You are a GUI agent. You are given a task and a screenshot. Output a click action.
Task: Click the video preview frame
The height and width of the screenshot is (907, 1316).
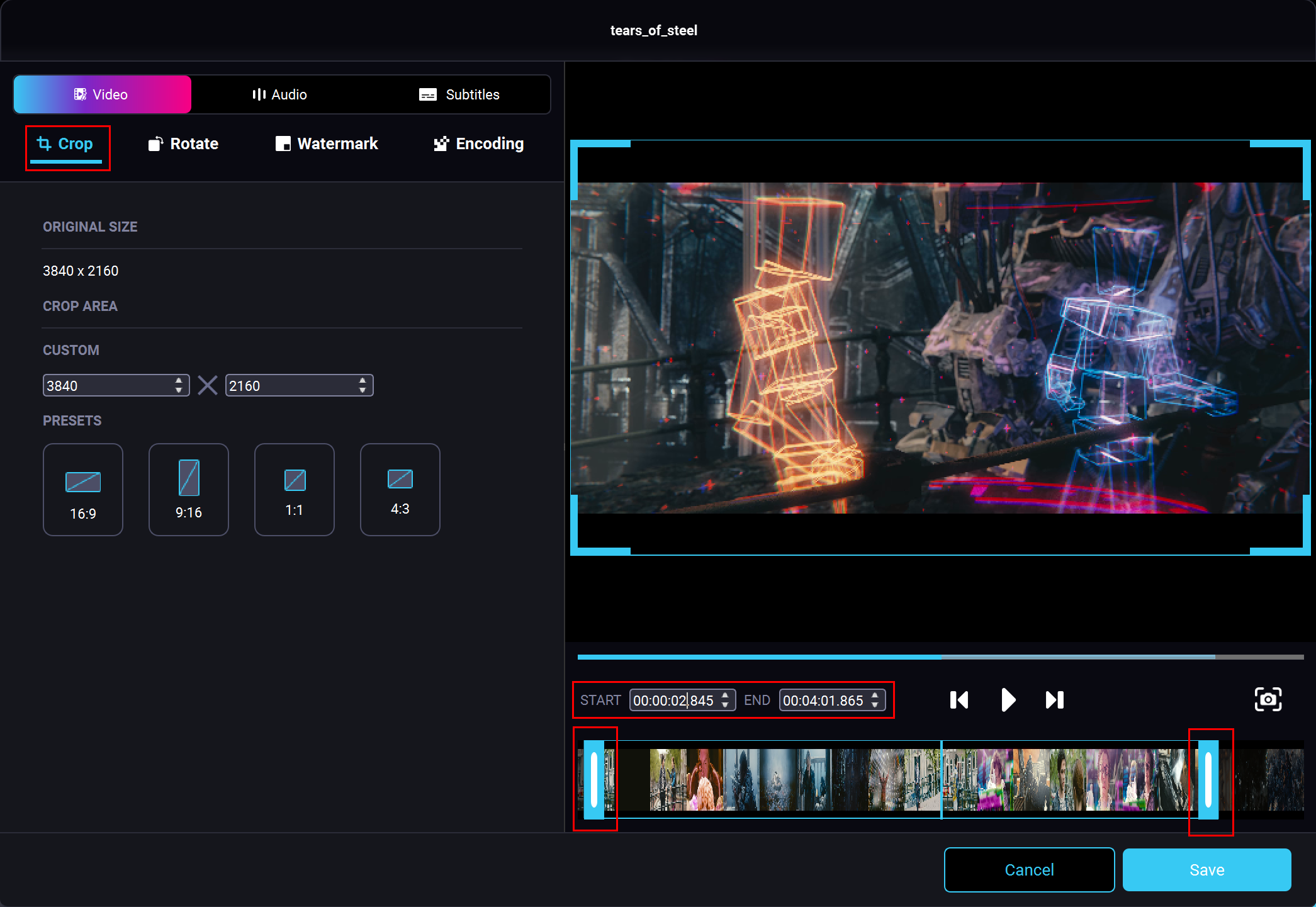(x=940, y=348)
